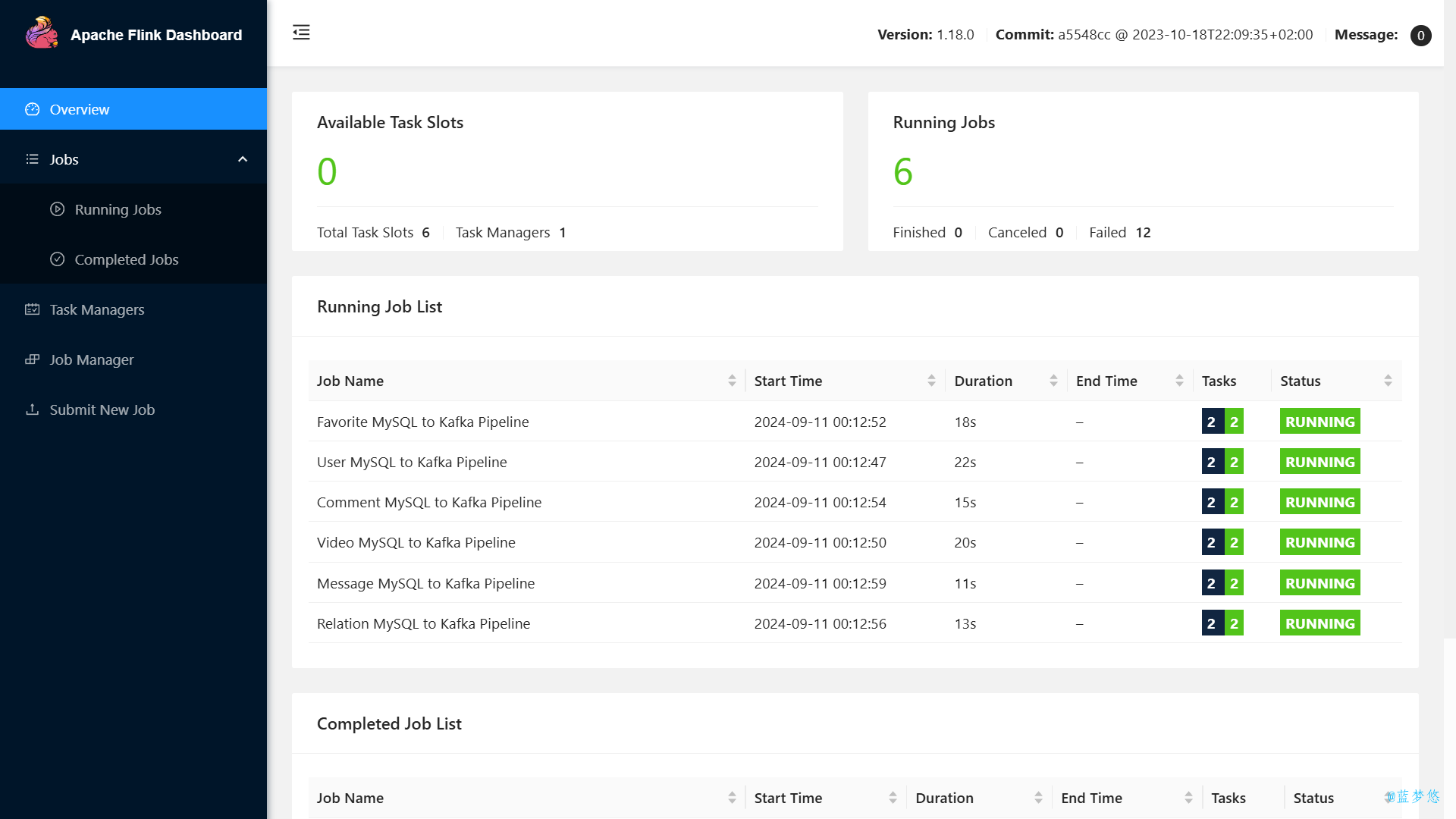The width and height of the screenshot is (1456, 819).
Task: Click the Total Task Slots 6 value
Action: click(x=425, y=232)
